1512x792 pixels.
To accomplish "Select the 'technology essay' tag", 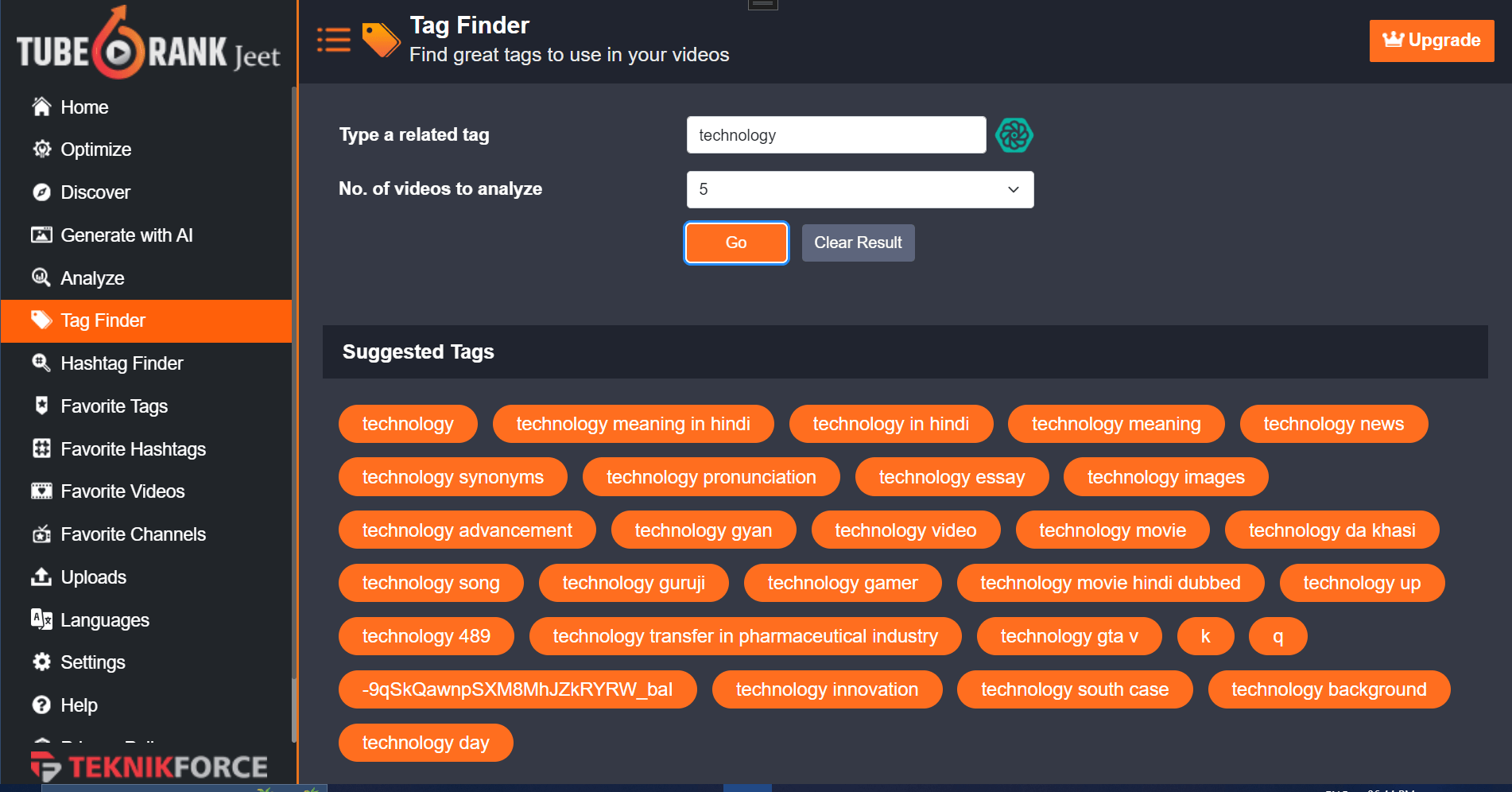I will (952, 477).
